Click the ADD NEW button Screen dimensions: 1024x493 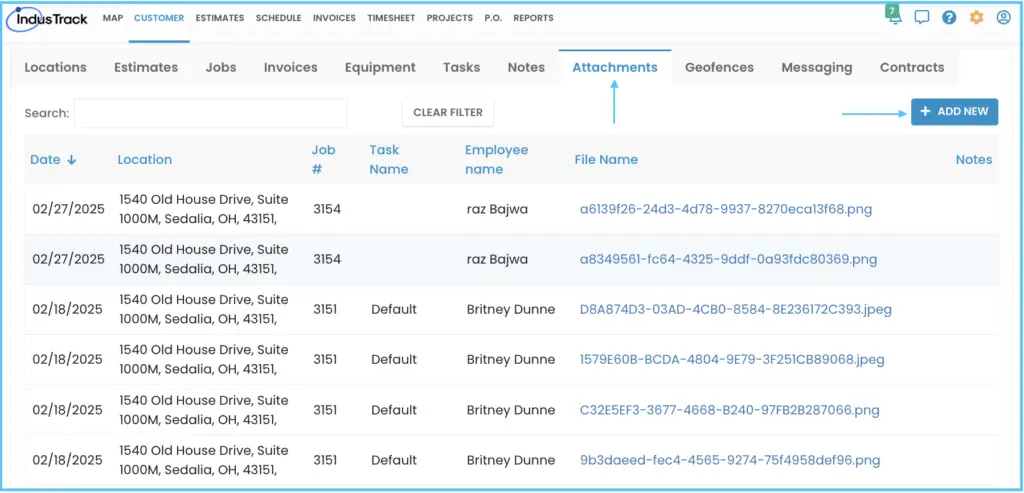click(x=954, y=112)
